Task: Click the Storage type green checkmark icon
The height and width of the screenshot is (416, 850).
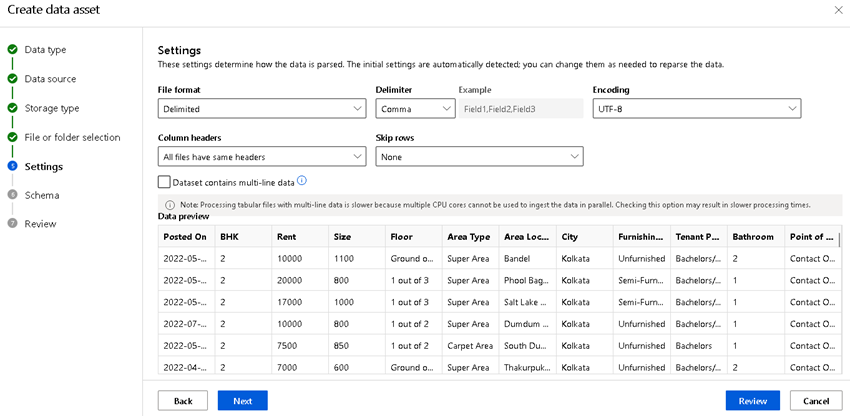Action: (x=12, y=108)
